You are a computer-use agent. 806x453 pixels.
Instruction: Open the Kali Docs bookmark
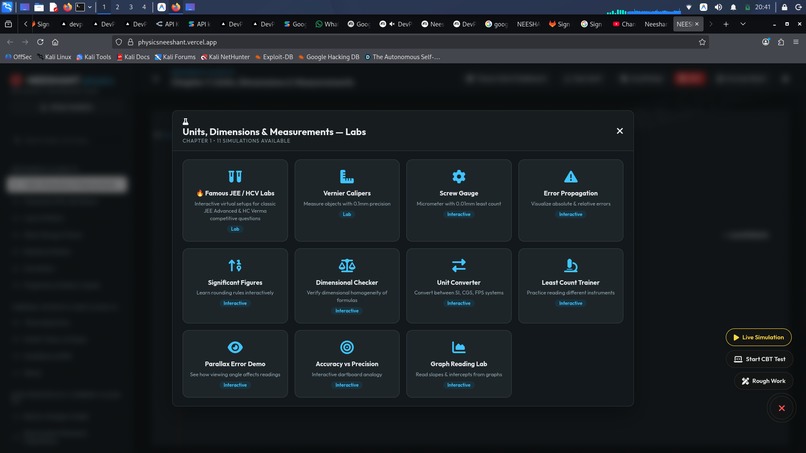tap(133, 57)
